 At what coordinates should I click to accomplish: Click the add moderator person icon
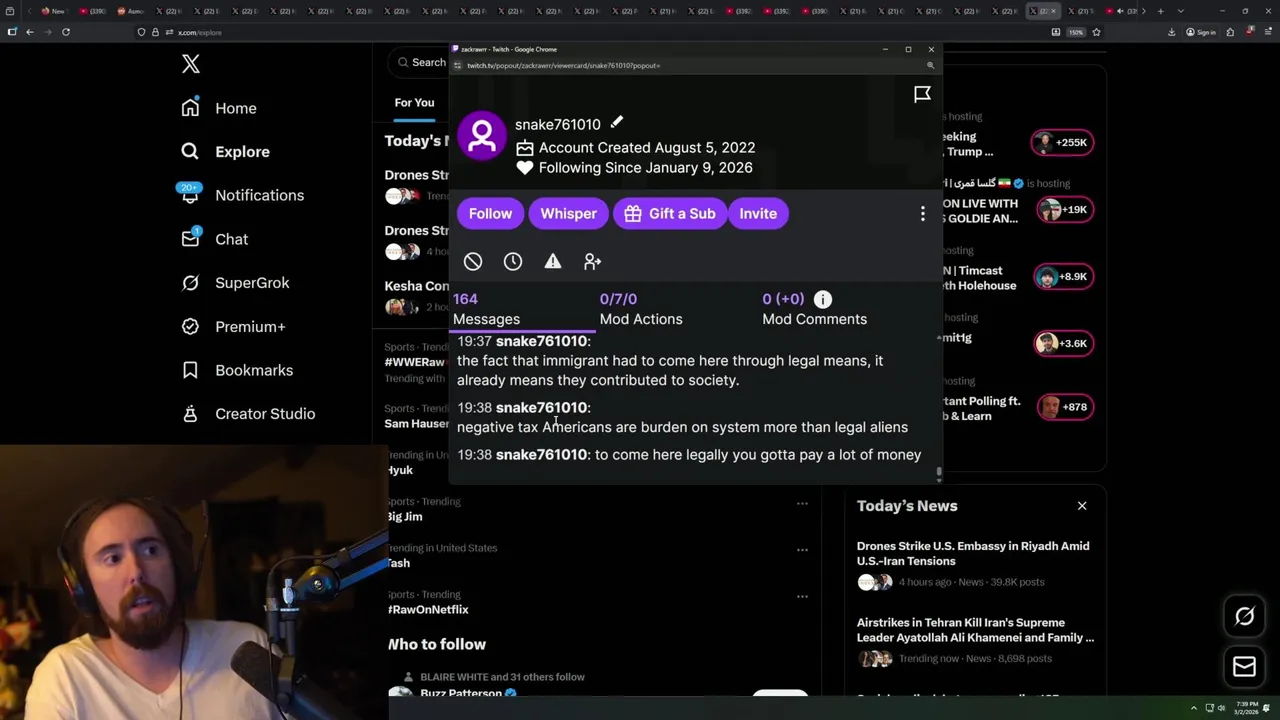(x=593, y=261)
